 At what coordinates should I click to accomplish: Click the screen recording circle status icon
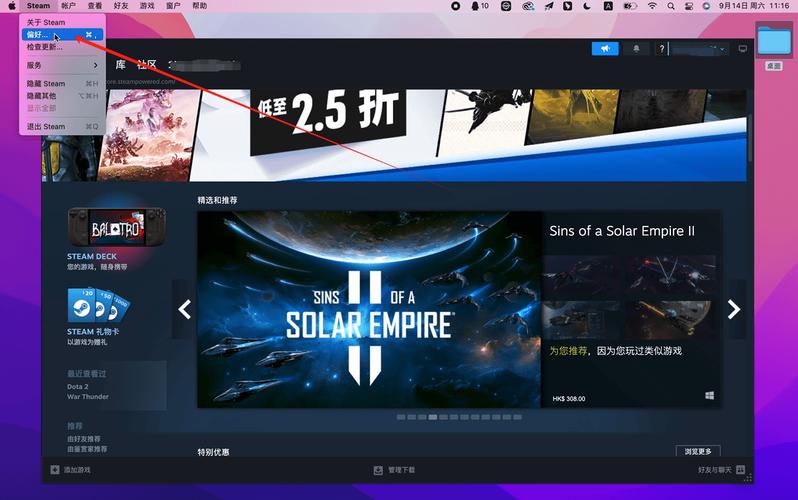(455, 6)
